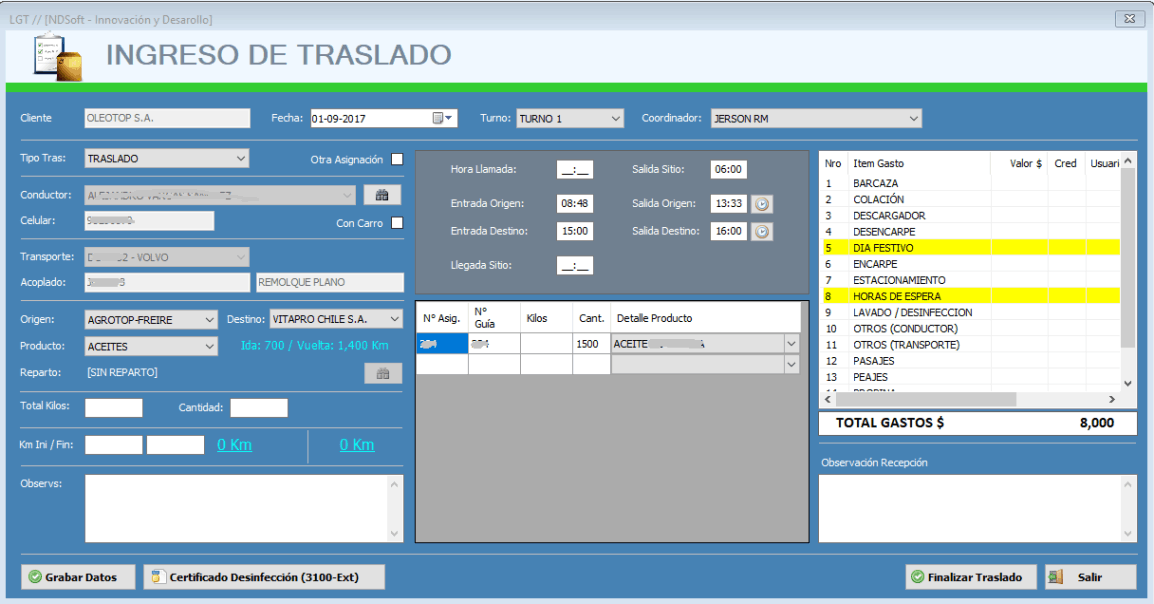The height and width of the screenshot is (604, 1154).
Task: Click the clipboard logo in header
Action: pyautogui.click(x=57, y=57)
